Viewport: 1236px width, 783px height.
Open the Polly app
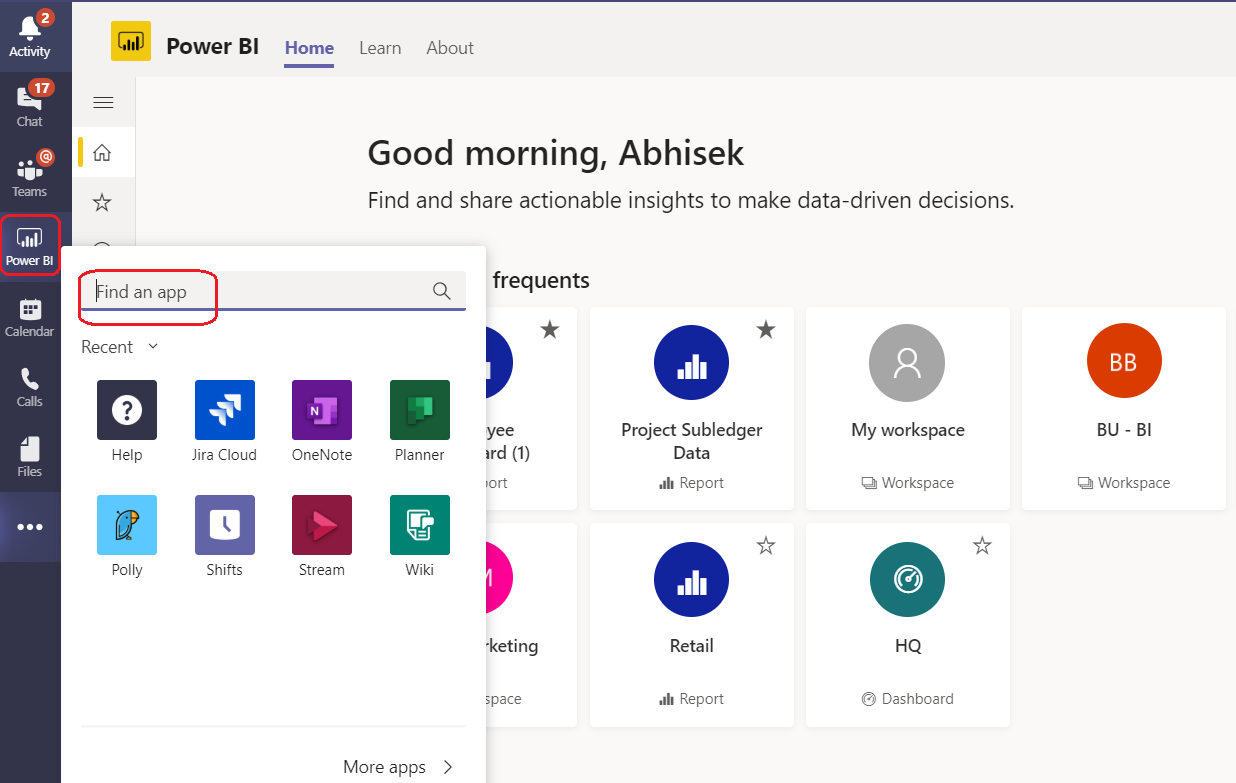point(126,525)
